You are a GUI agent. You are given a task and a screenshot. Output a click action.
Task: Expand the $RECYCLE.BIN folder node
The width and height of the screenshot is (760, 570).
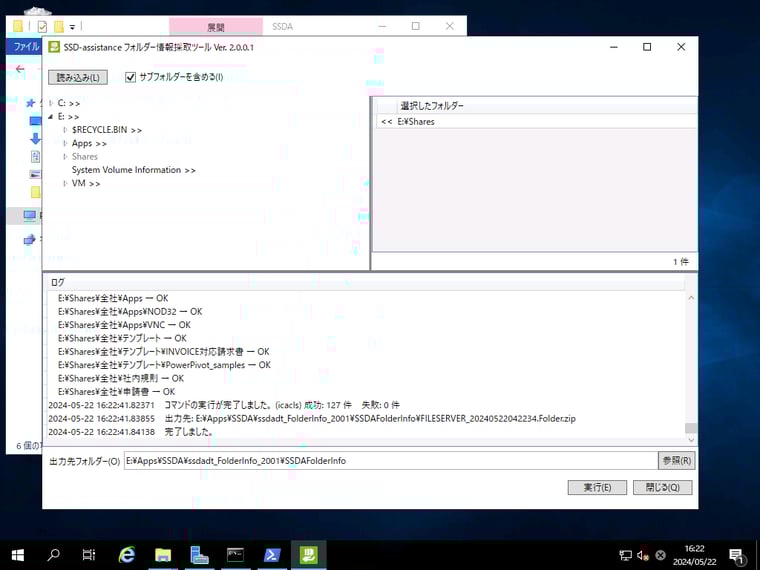click(65, 130)
